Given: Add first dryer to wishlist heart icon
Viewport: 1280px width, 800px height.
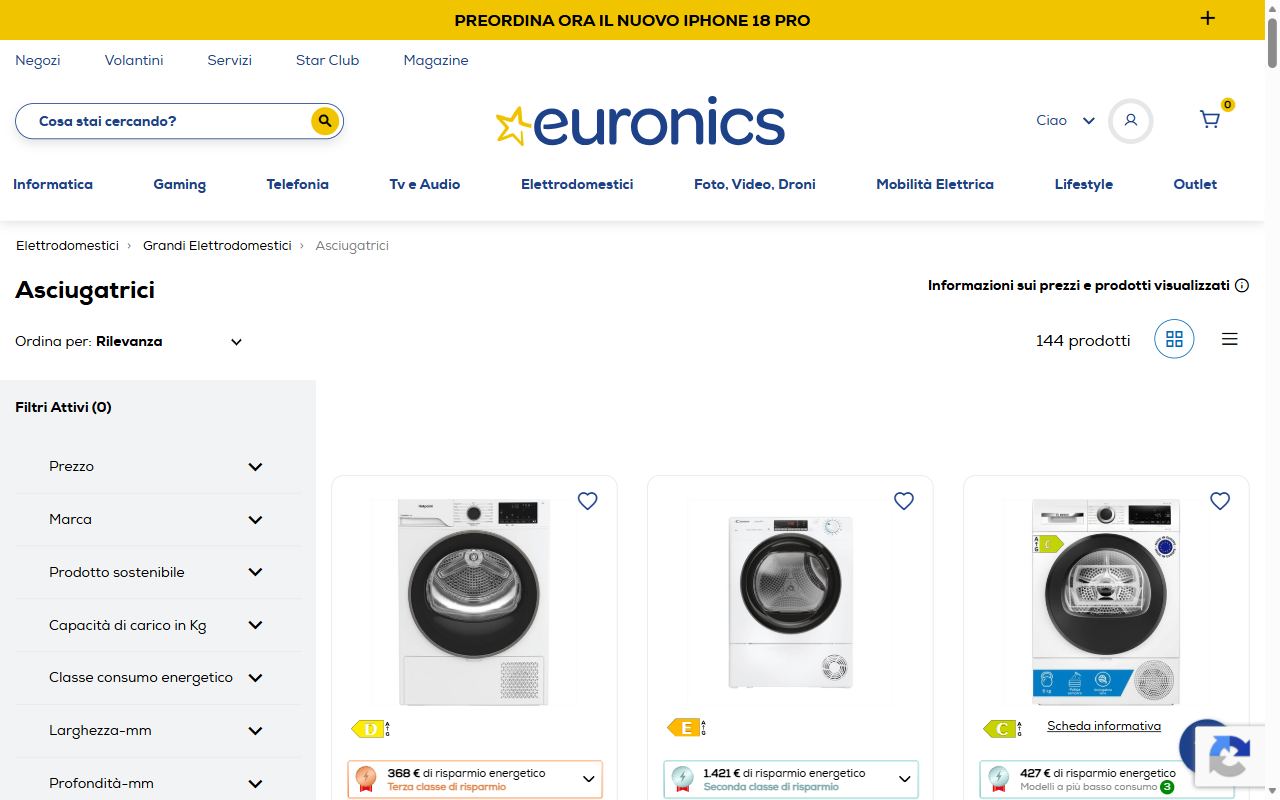Looking at the screenshot, I should [x=588, y=501].
